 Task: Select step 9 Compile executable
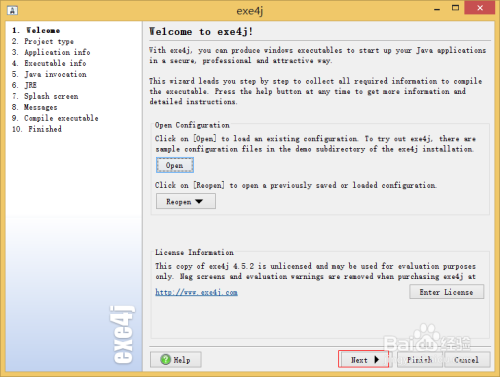pyautogui.click(x=55, y=118)
